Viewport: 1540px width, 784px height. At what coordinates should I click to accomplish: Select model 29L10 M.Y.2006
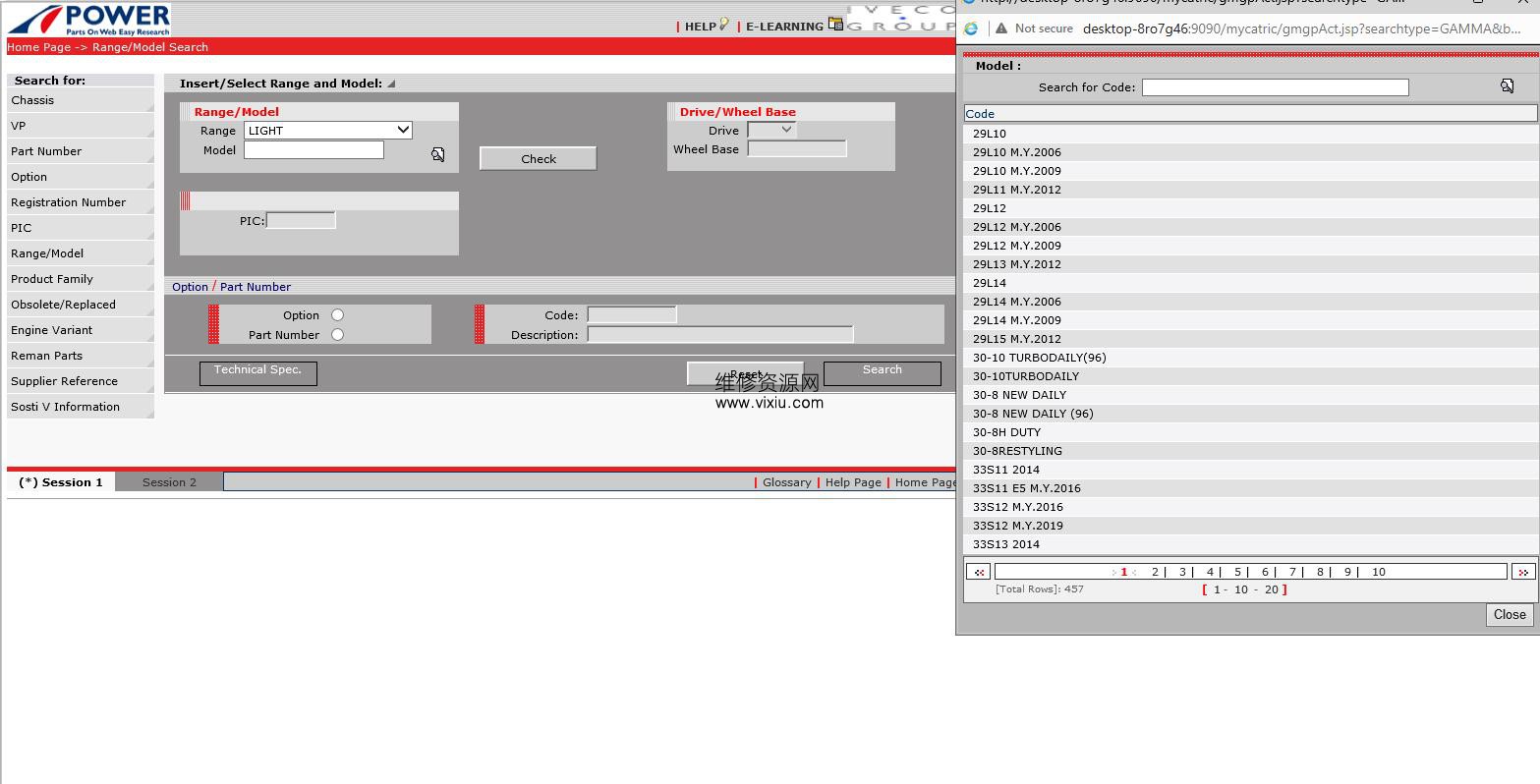(1250, 152)
